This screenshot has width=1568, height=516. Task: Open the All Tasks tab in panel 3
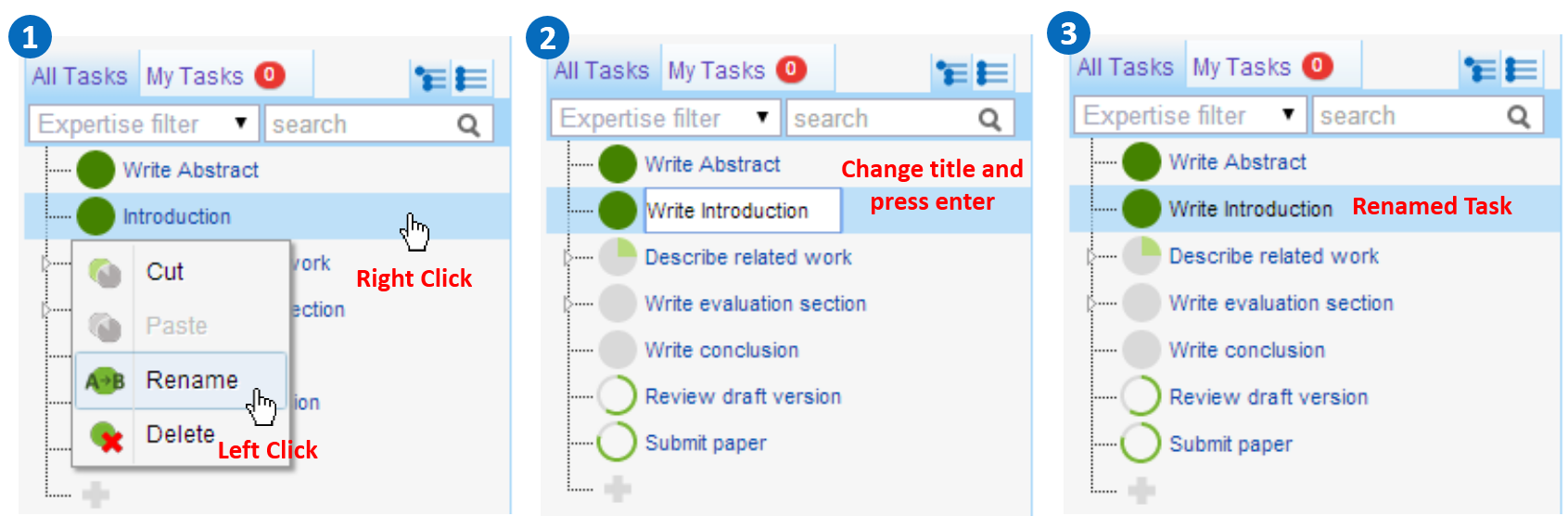(x=1125, y=67)
